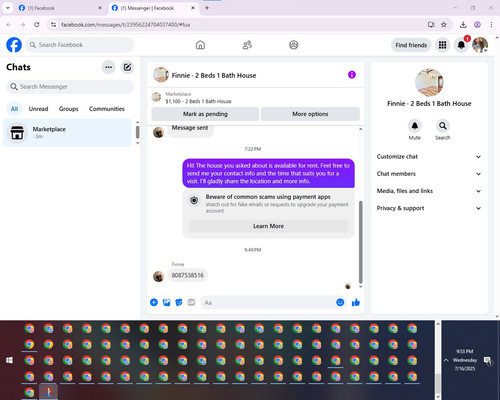Viewport: 500px width, 400px height.
Task: Open Facebook logo home link
Action: (14, 45)
